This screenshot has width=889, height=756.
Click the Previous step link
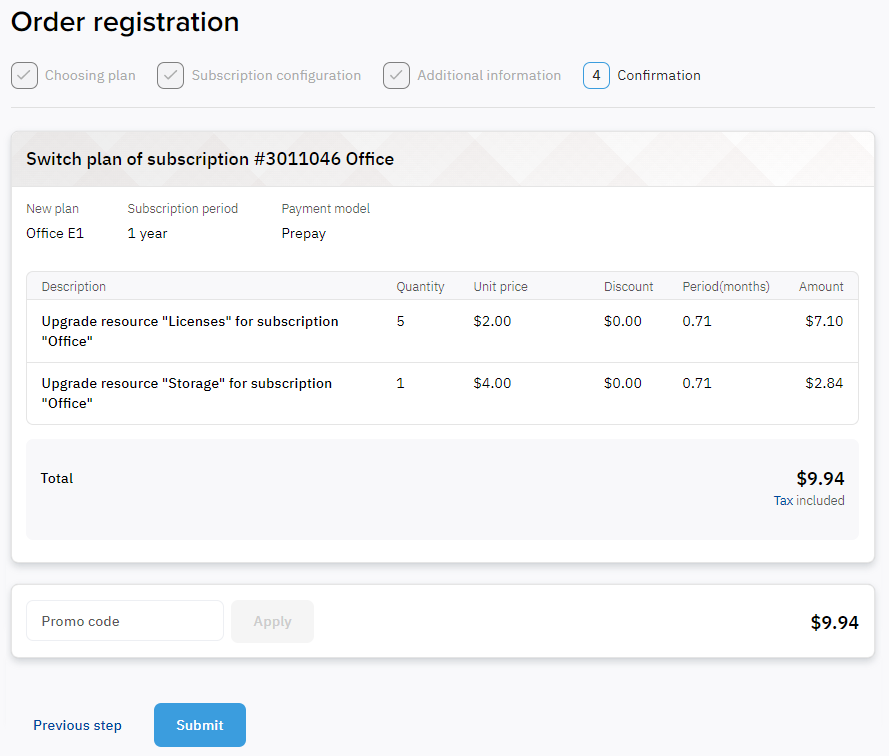click(x=77, y=725)
